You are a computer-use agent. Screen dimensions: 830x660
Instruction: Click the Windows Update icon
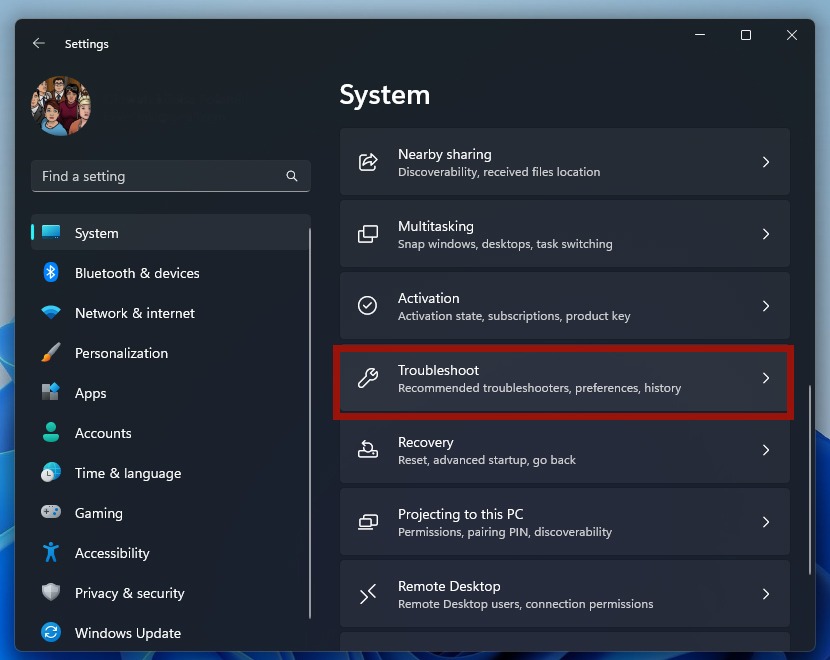52,633
